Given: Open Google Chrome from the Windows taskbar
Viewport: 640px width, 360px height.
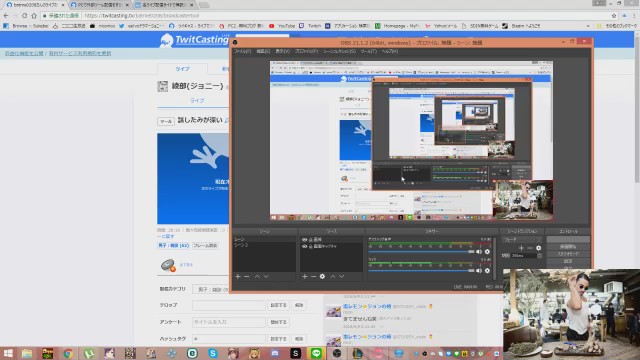Looking at the screenshot, I should tap(68, 353).
